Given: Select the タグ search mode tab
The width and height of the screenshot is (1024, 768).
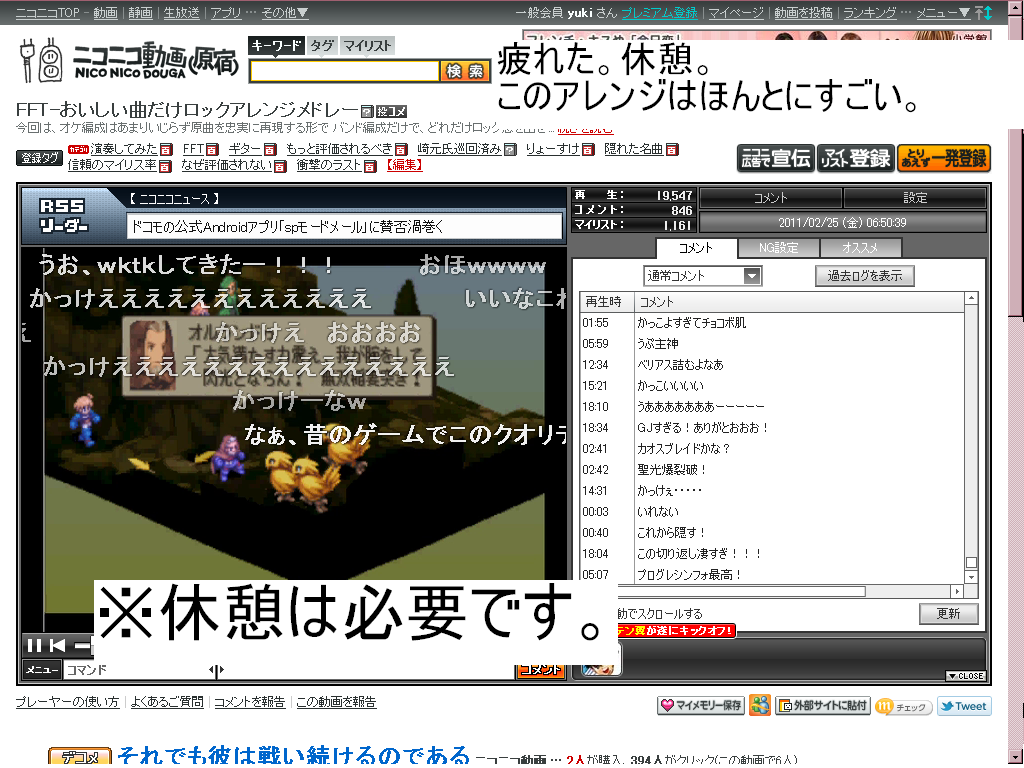Looking at the screenshot, I should click(322, 46).
